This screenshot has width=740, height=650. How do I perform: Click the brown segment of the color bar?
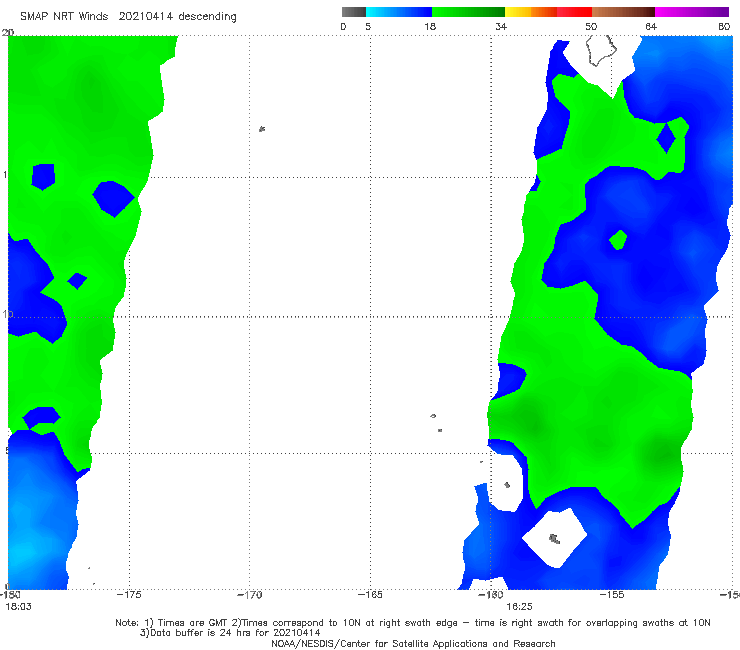(x=623, y=12)
